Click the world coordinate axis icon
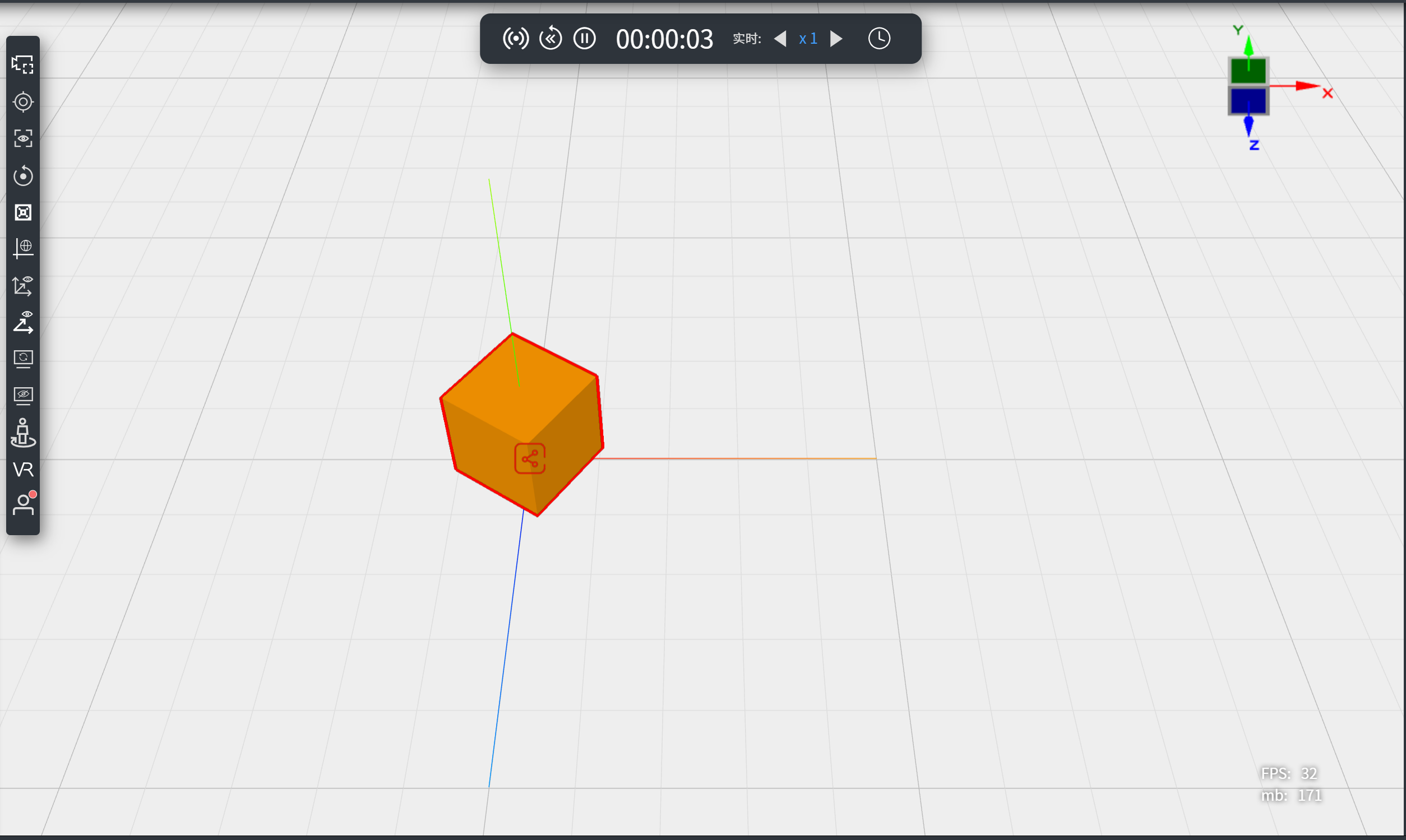 pyautogui.click(x=22, y=248)
